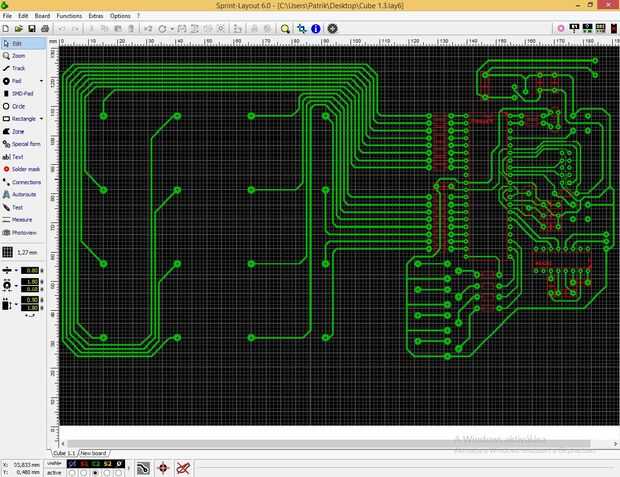Select the SMD-Pad tool
The height and width of the screenshot is (477, 620).
[x=23, y=93]
